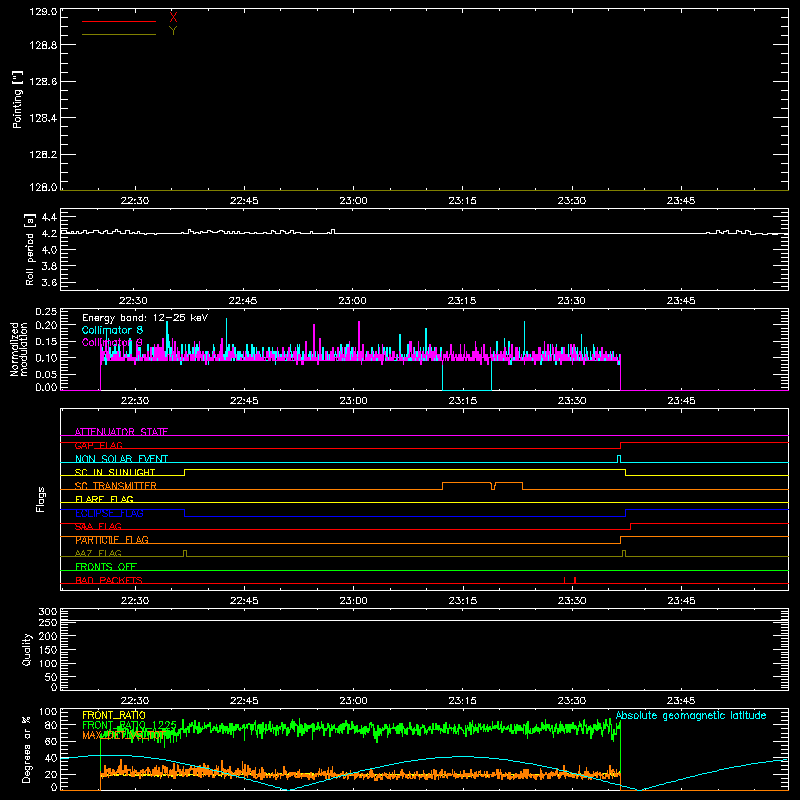Click 23:15 label under Roll period panel
The width and height of the screenshot is (800, 800).
pyautogui.click(x=462, y=301)
